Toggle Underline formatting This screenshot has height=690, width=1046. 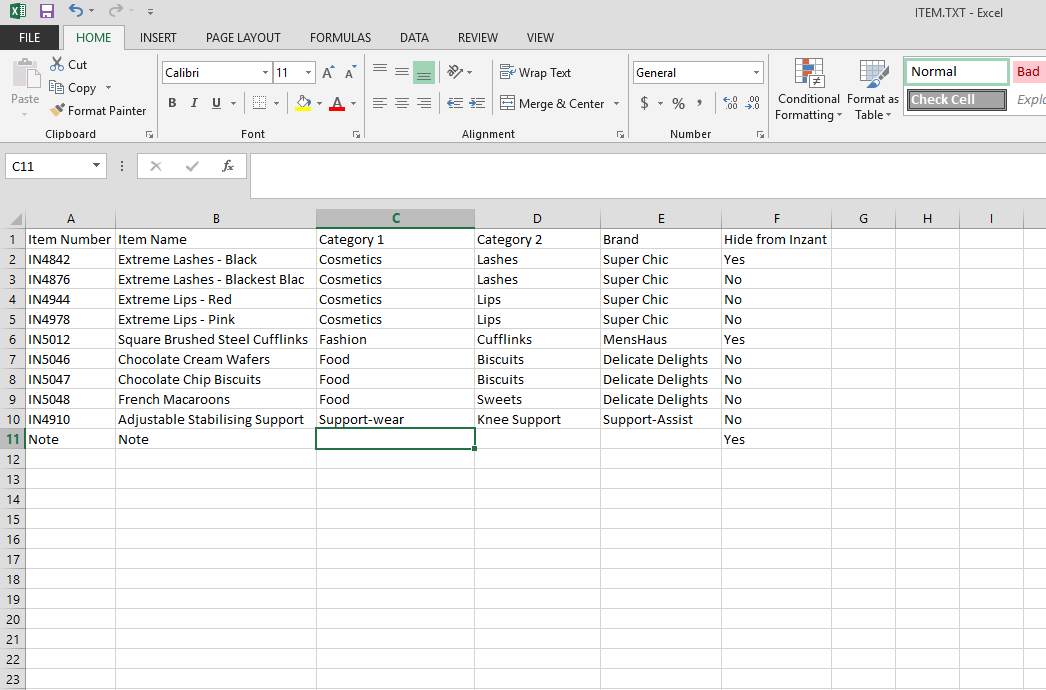pyautogui.click(x=216, y=103)
